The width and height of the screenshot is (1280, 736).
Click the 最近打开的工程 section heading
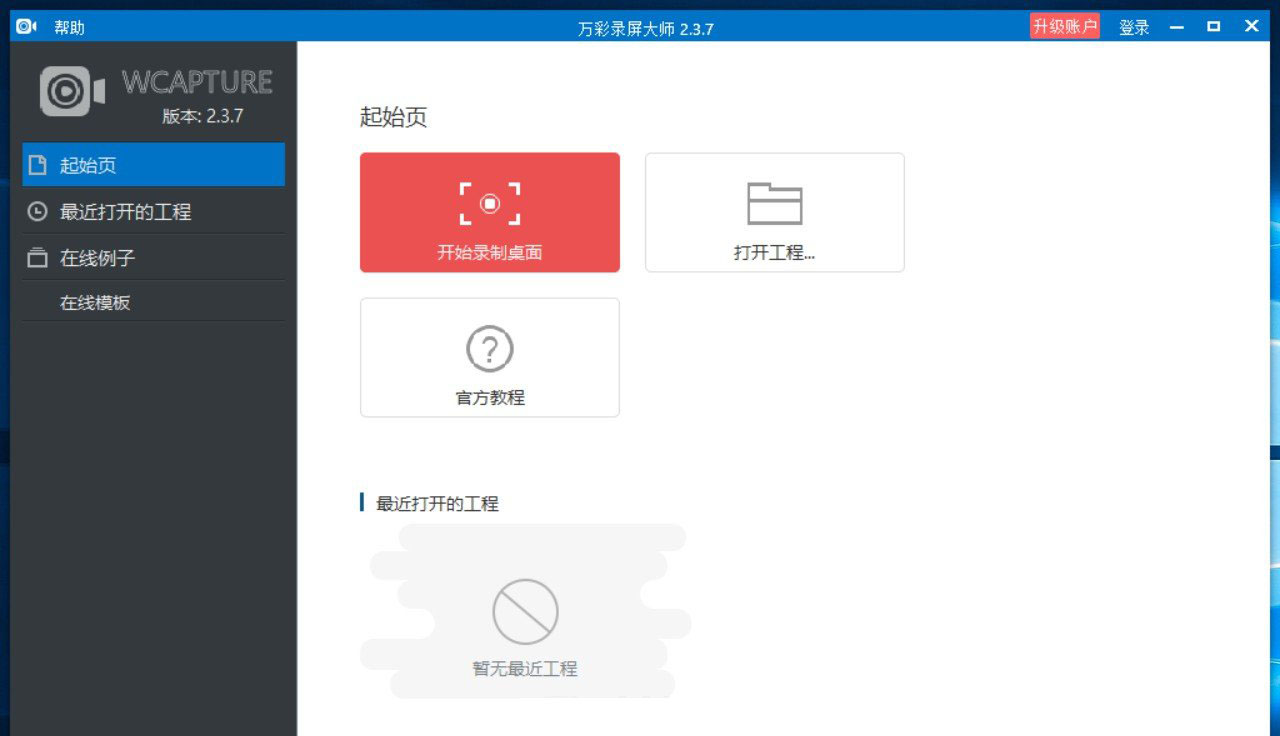coord(437,503)
